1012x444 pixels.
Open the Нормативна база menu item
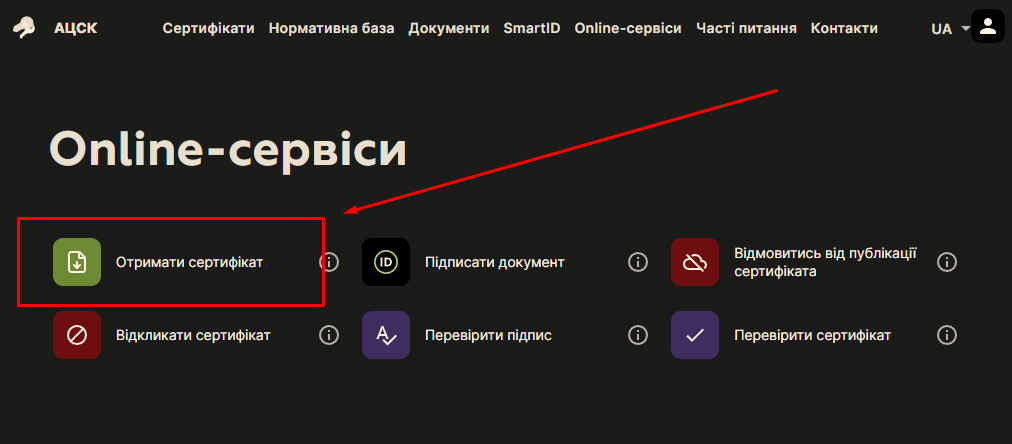331,28
